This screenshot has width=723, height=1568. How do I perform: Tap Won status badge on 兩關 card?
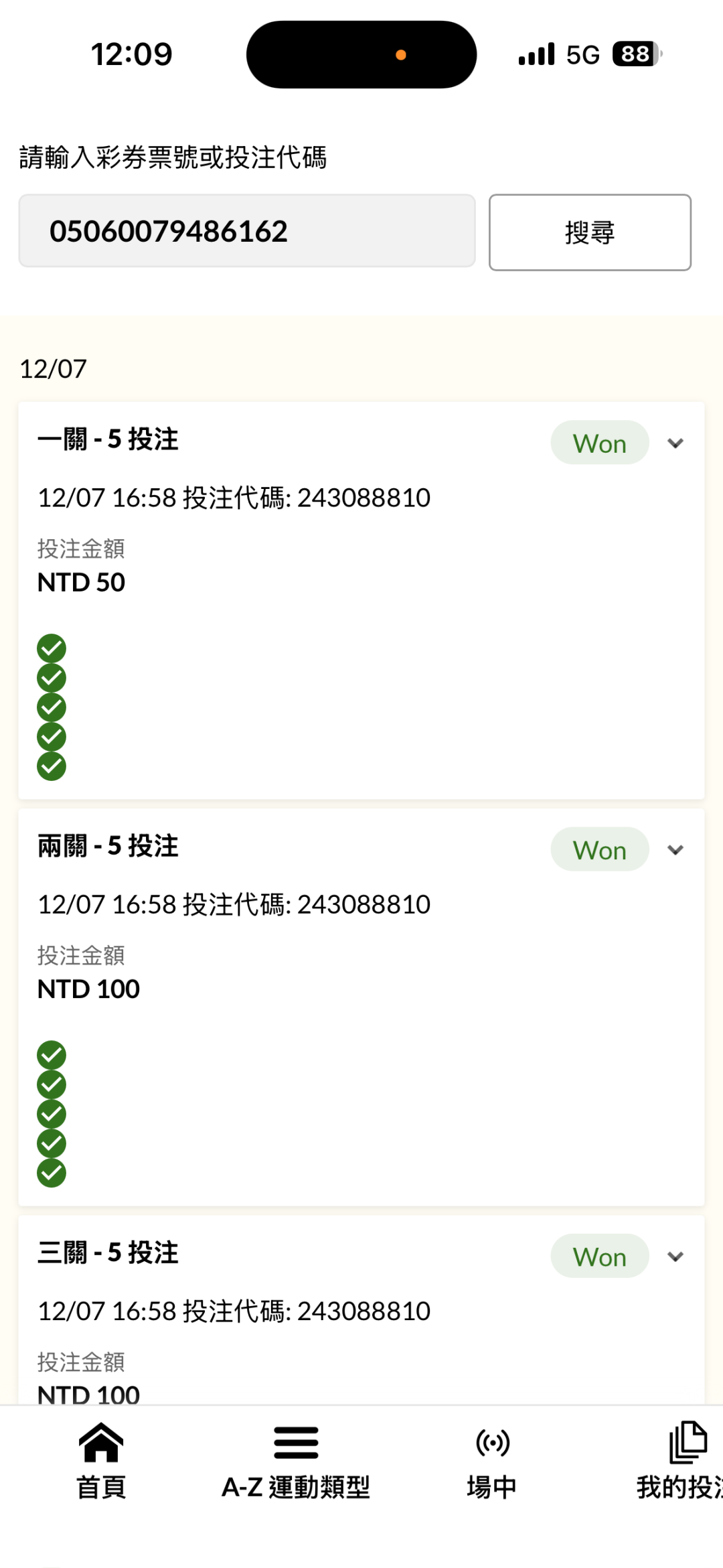pyautogui.click(x=599, y=850)
